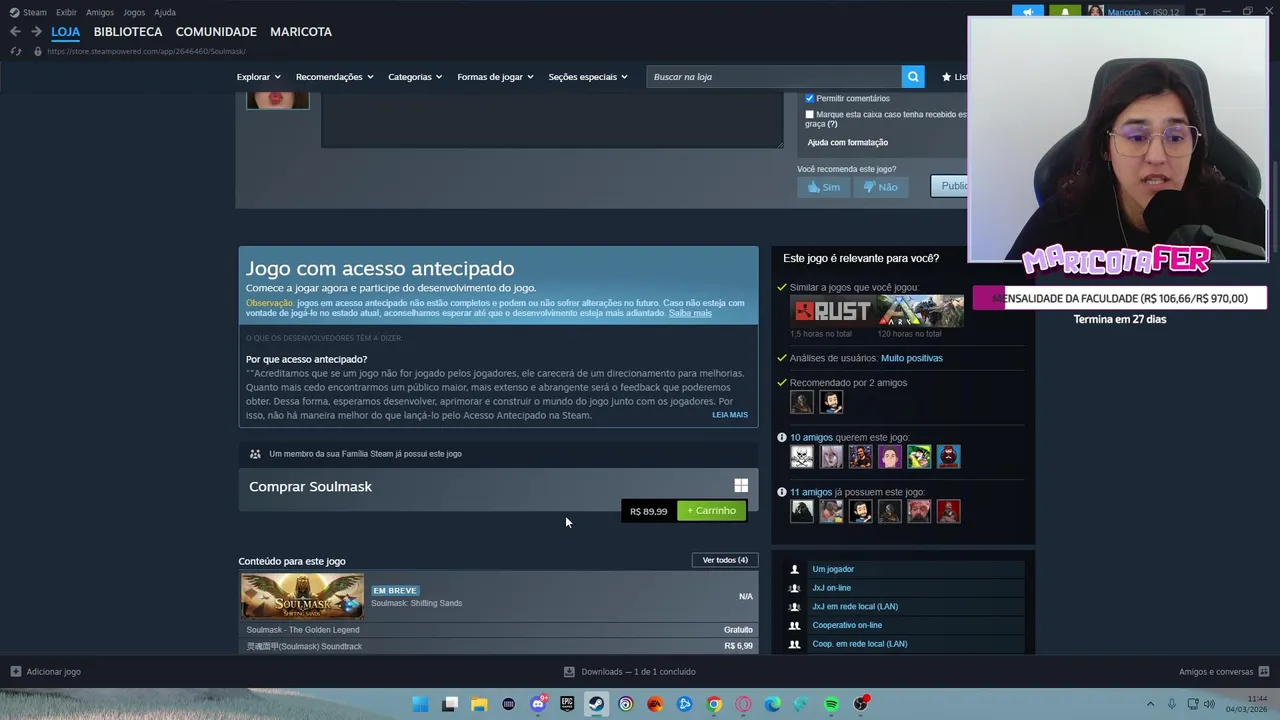This screenshot has height=720, width=1280.
Task: Open Discord from the taskbar
Action: [x=538, y=704]
